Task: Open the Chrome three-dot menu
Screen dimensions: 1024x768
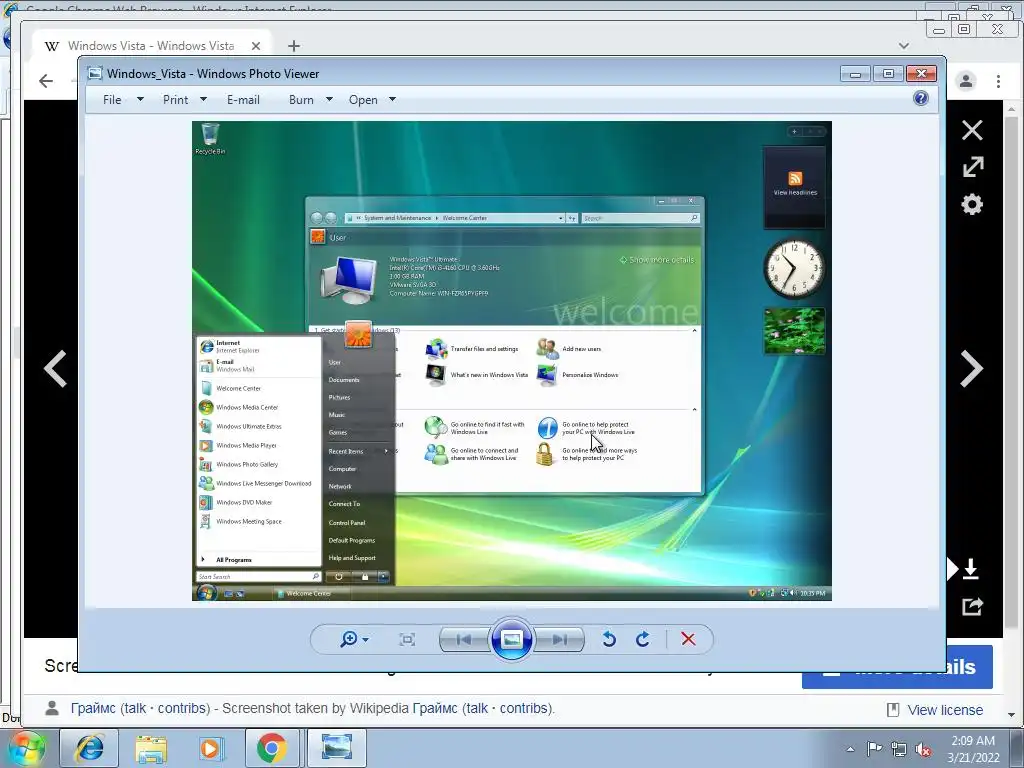Action: 999,81
